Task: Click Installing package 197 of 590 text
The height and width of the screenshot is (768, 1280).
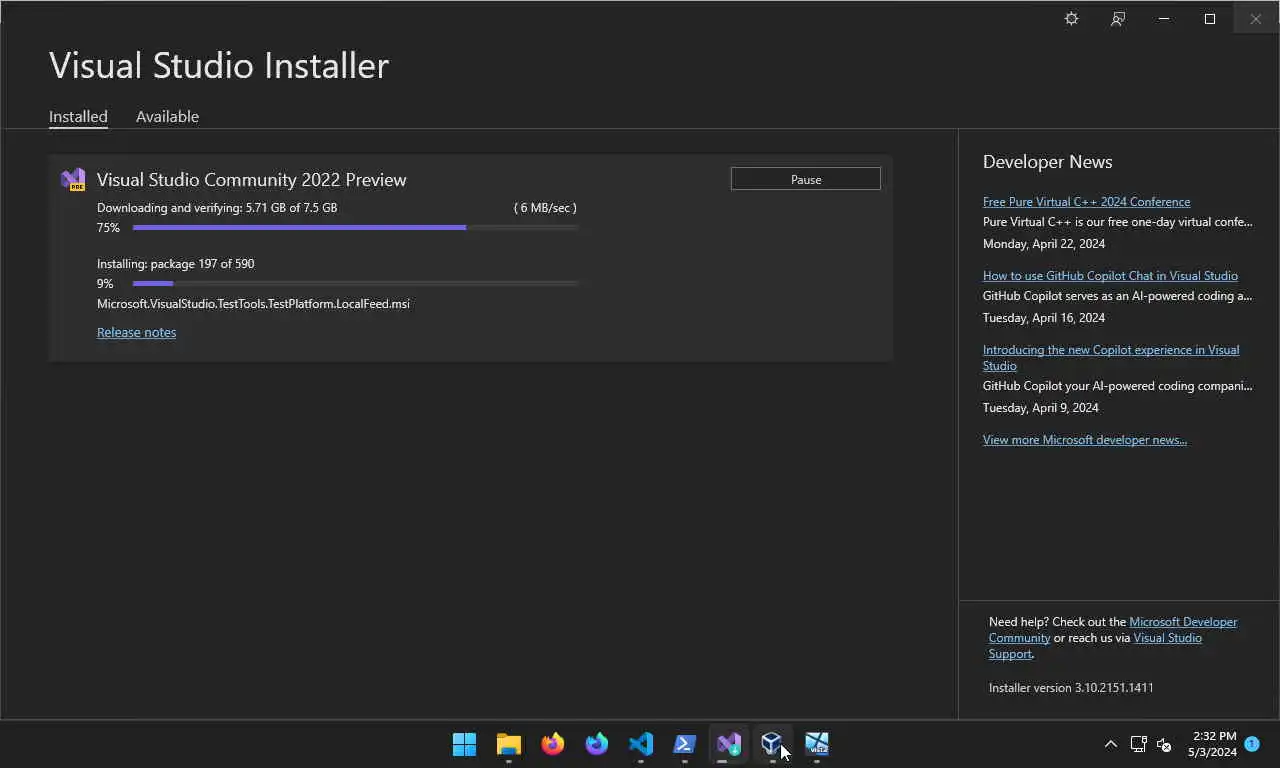Action: pyautogui.click(x=175, y=264)
